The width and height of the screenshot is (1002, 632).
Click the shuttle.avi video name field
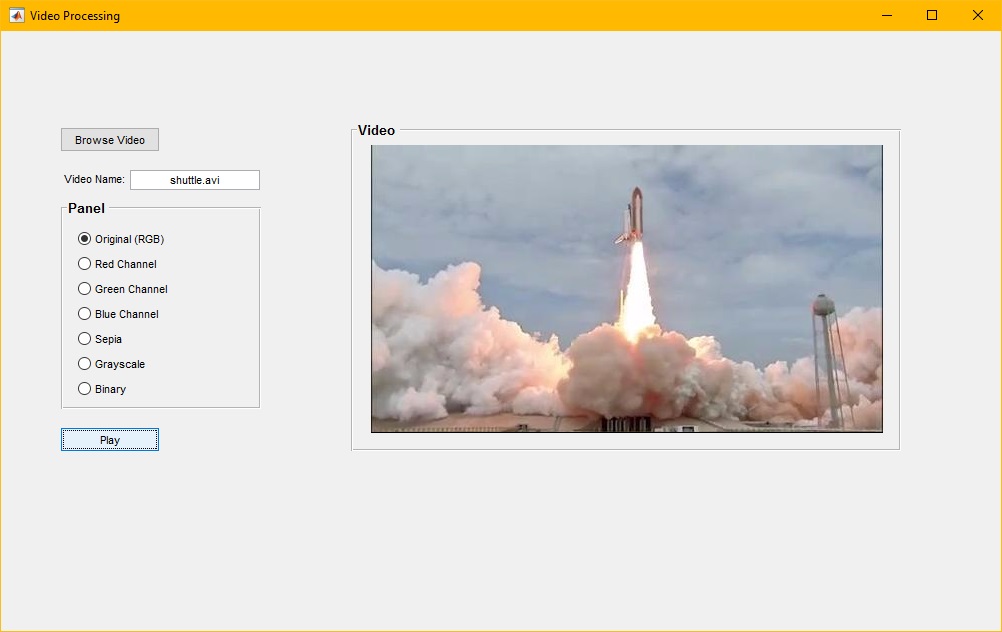pyautogui.click(x=195, y=180)
